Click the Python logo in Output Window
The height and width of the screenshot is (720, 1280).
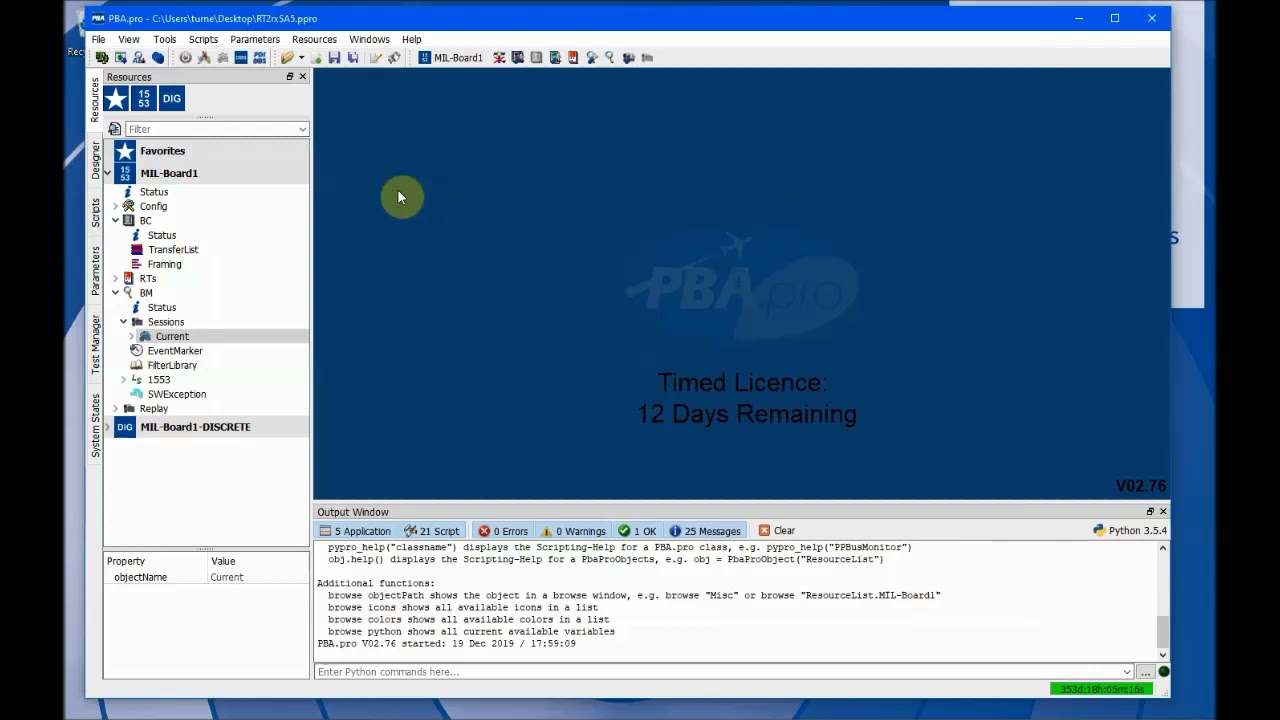(1099, 531)
